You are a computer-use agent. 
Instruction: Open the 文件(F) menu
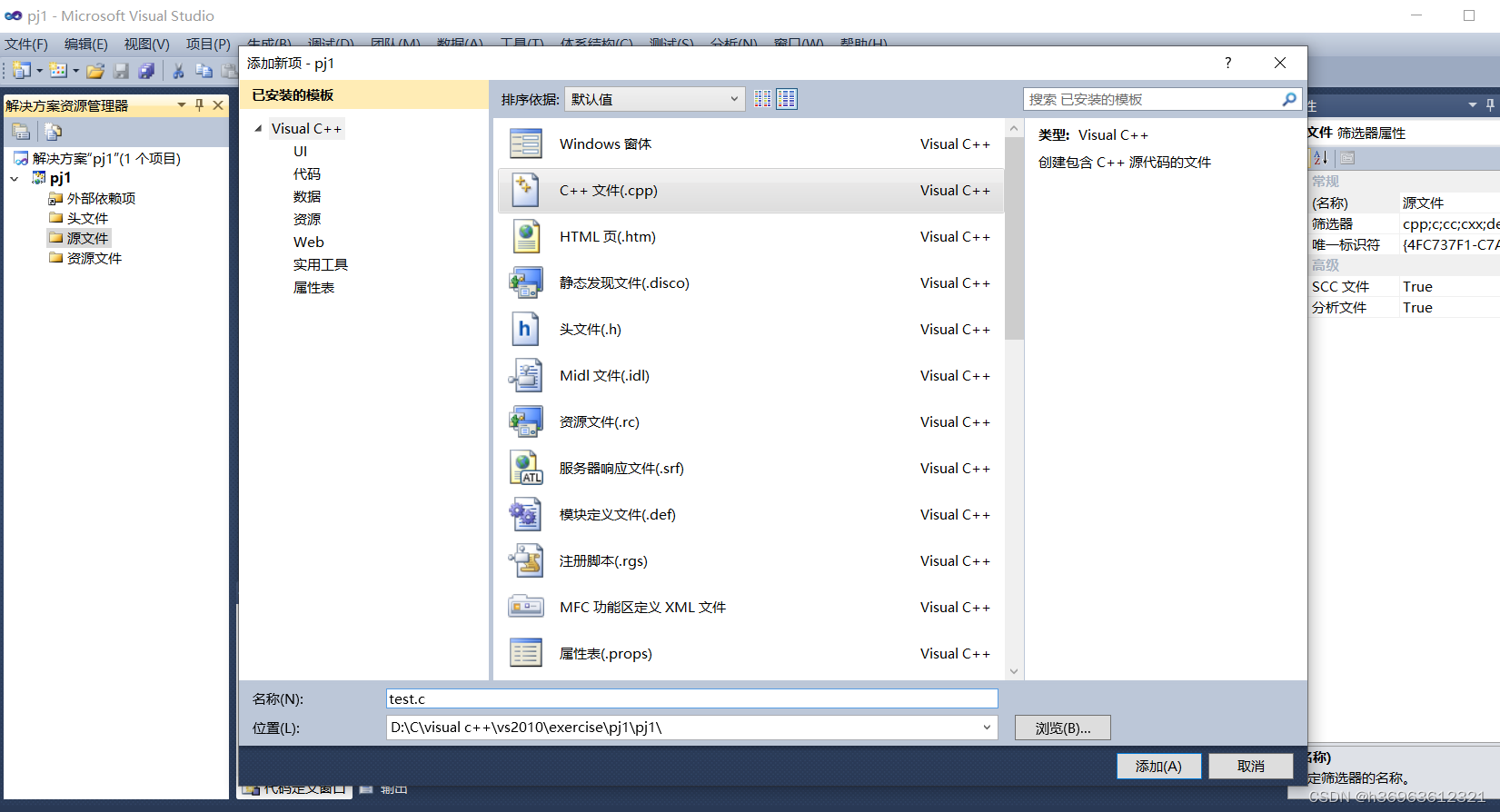[26, 44]
